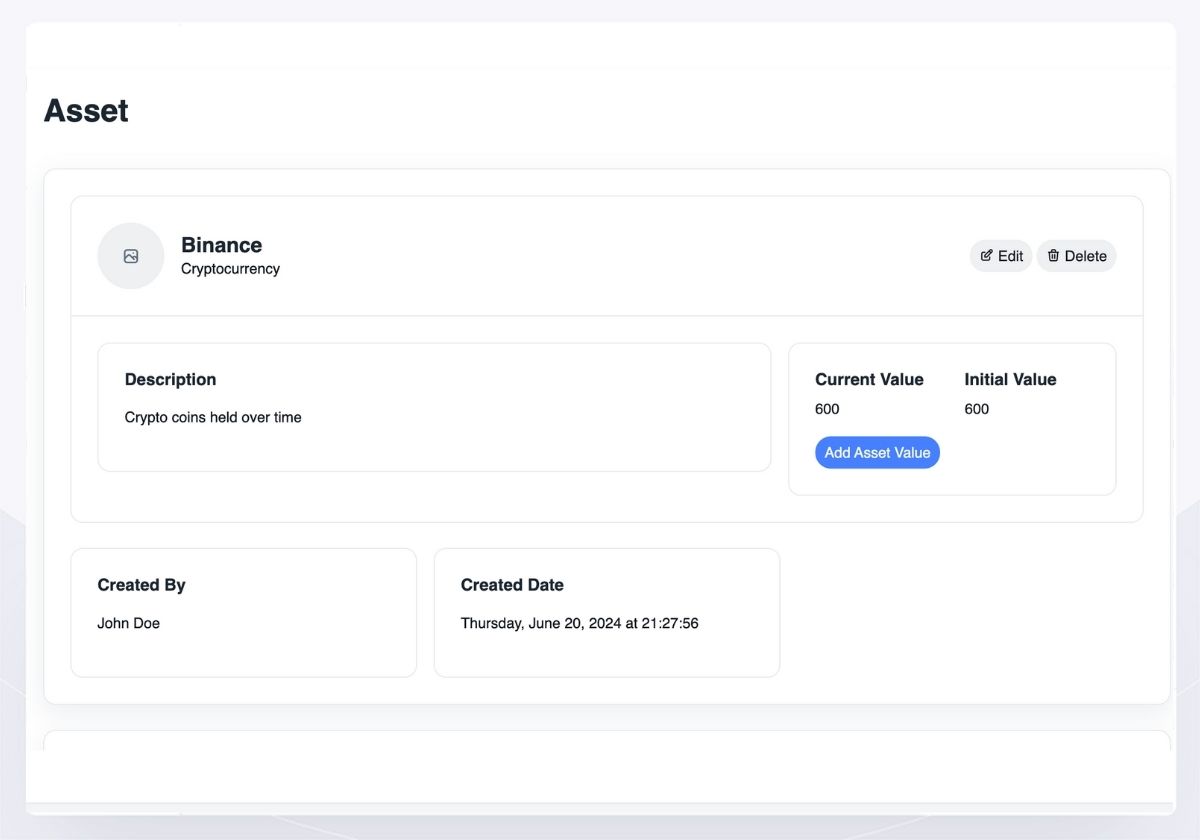
Task: Click the Asset page heading
Action: [86, 110]
